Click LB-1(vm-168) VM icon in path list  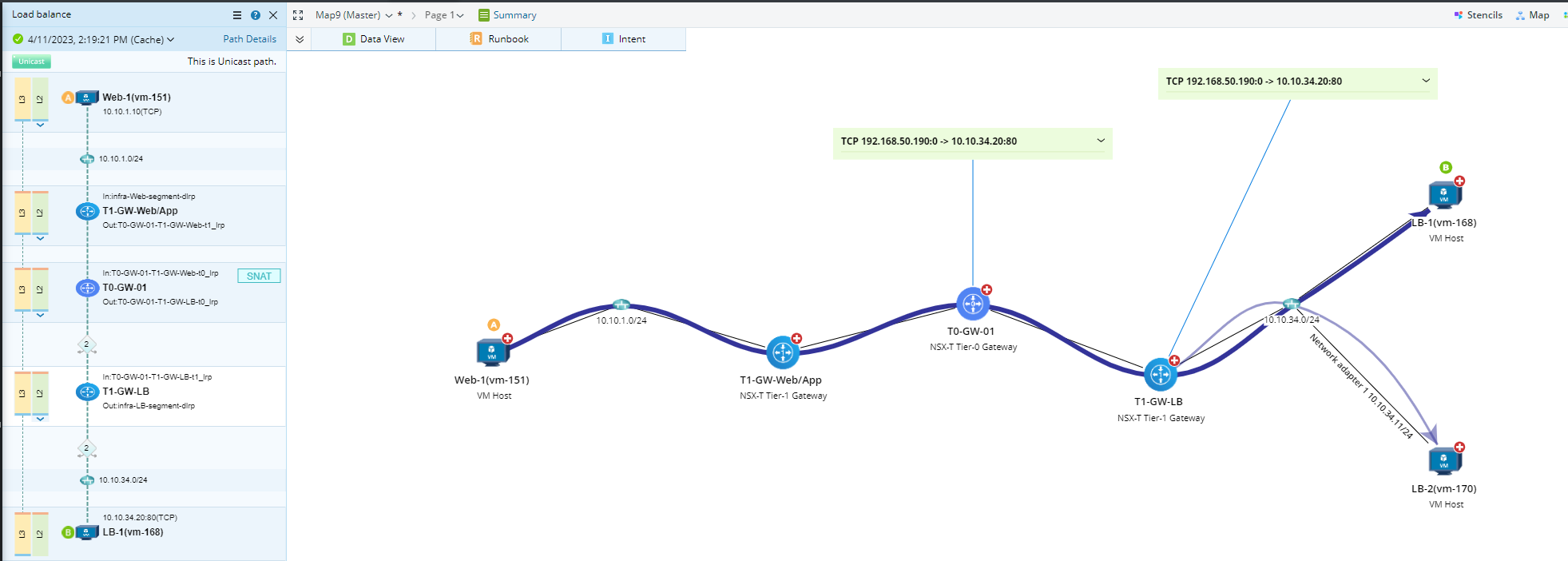click(x=87, y=532)
